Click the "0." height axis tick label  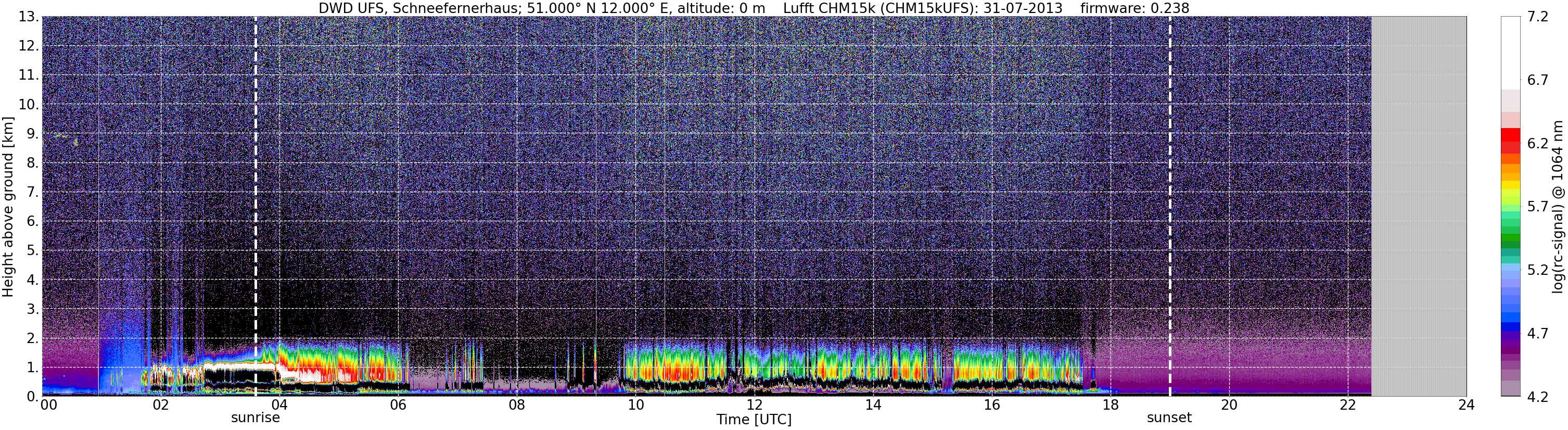[x=32, y=397]
